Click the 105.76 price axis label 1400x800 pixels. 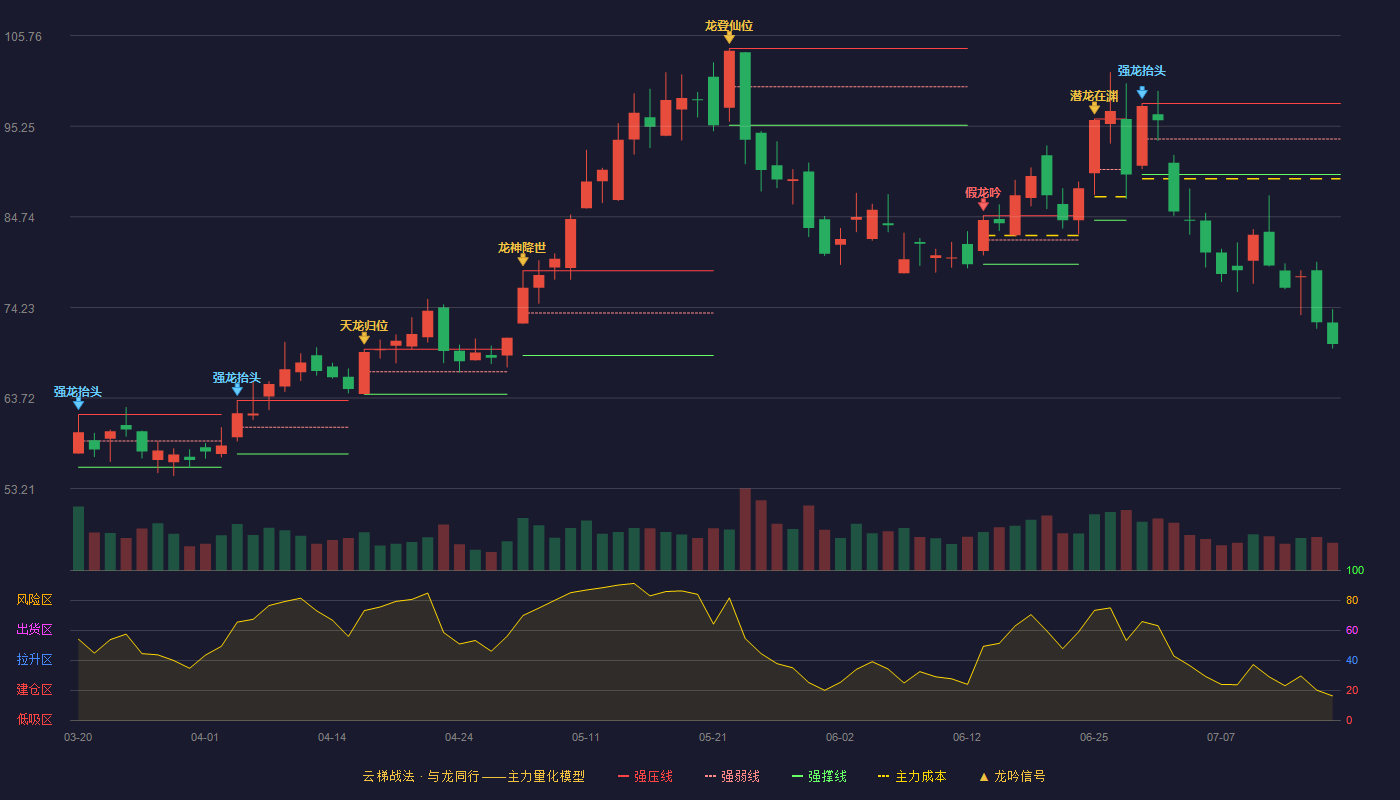(23, 37)
